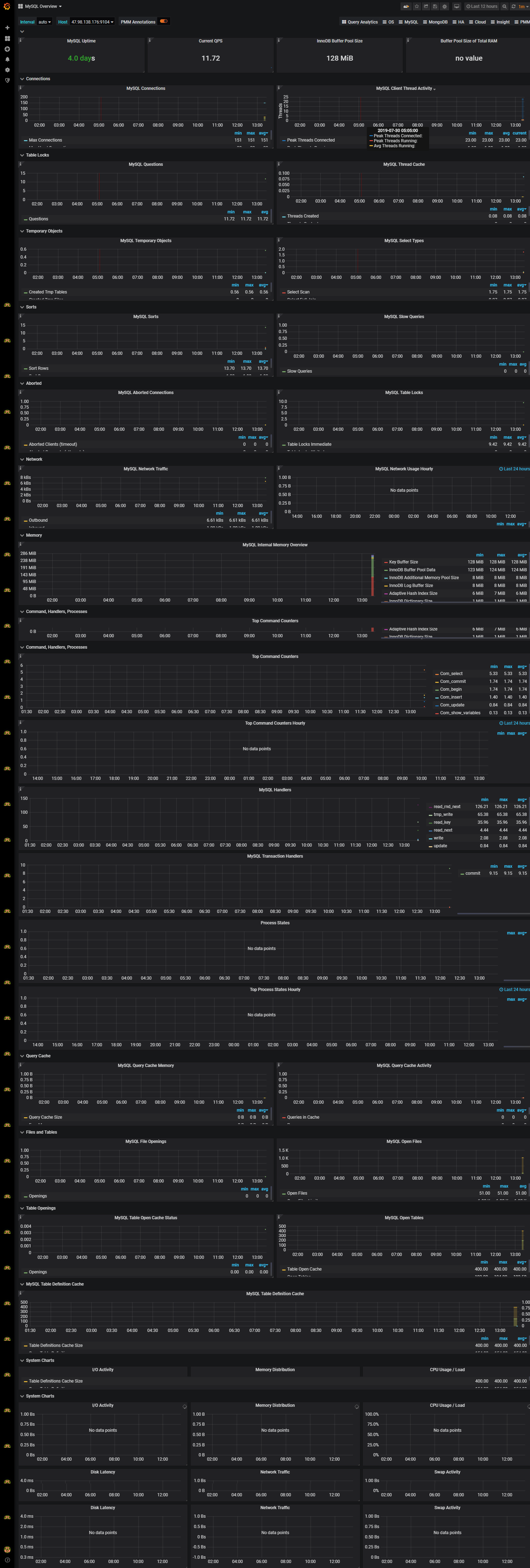Toggle the PMM Annotations switch
This screenshot has width=530, height=1568.
tap(164, 21)
